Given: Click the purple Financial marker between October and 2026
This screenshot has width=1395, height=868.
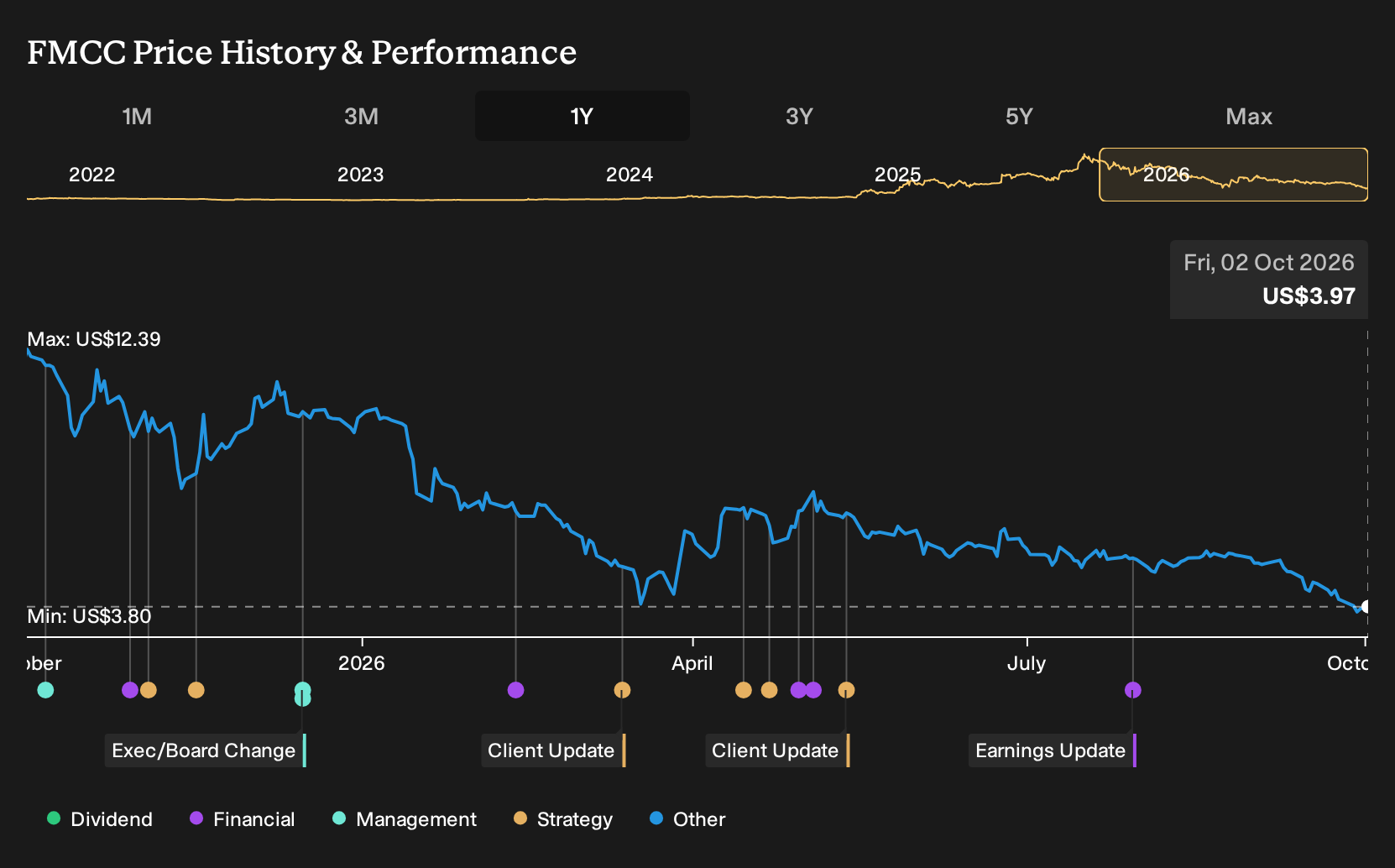Looking at the screenshot, I should pos(130,690).
